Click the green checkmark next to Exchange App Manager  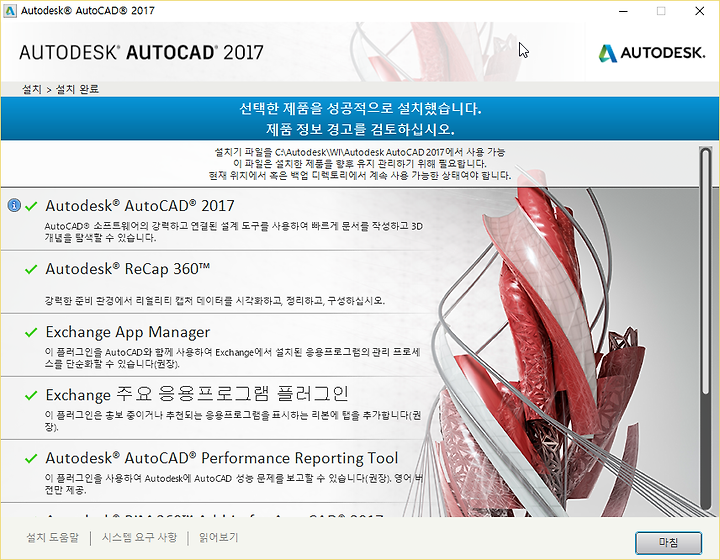(31, 332)
